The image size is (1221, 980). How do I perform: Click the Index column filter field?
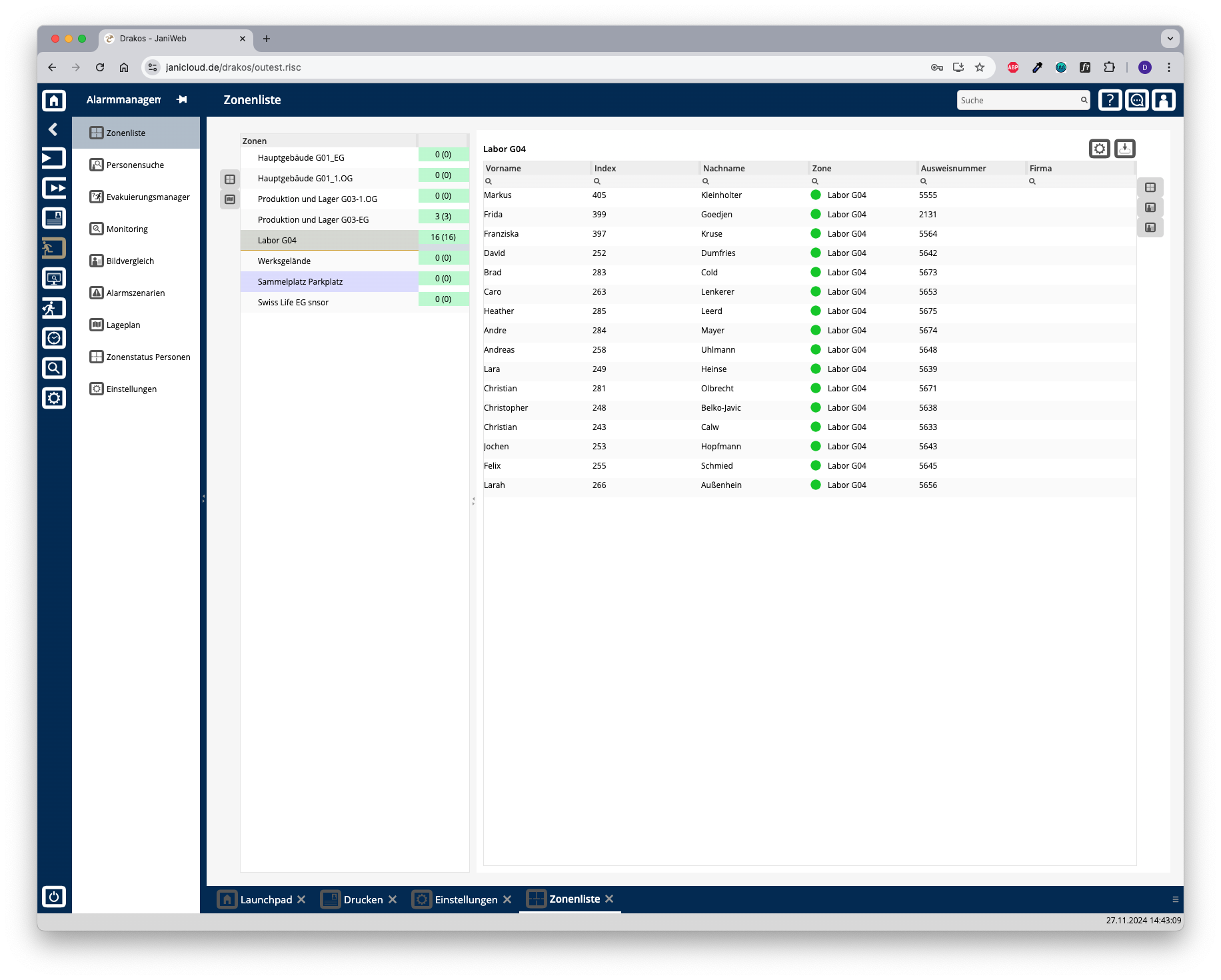[x=645, y=181]
